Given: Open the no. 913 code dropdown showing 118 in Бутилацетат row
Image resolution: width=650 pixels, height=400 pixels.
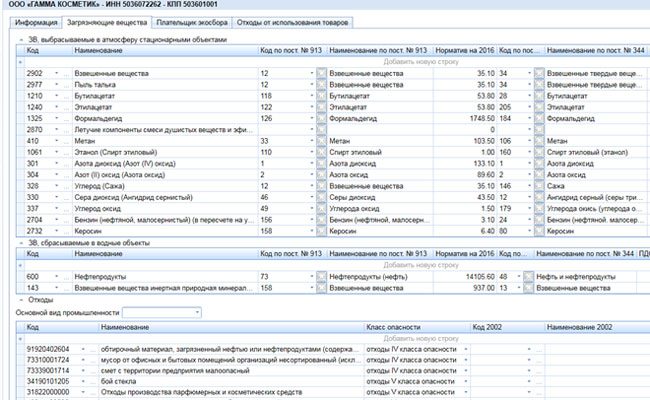Looking at the screenshot, I should point(312,96).
